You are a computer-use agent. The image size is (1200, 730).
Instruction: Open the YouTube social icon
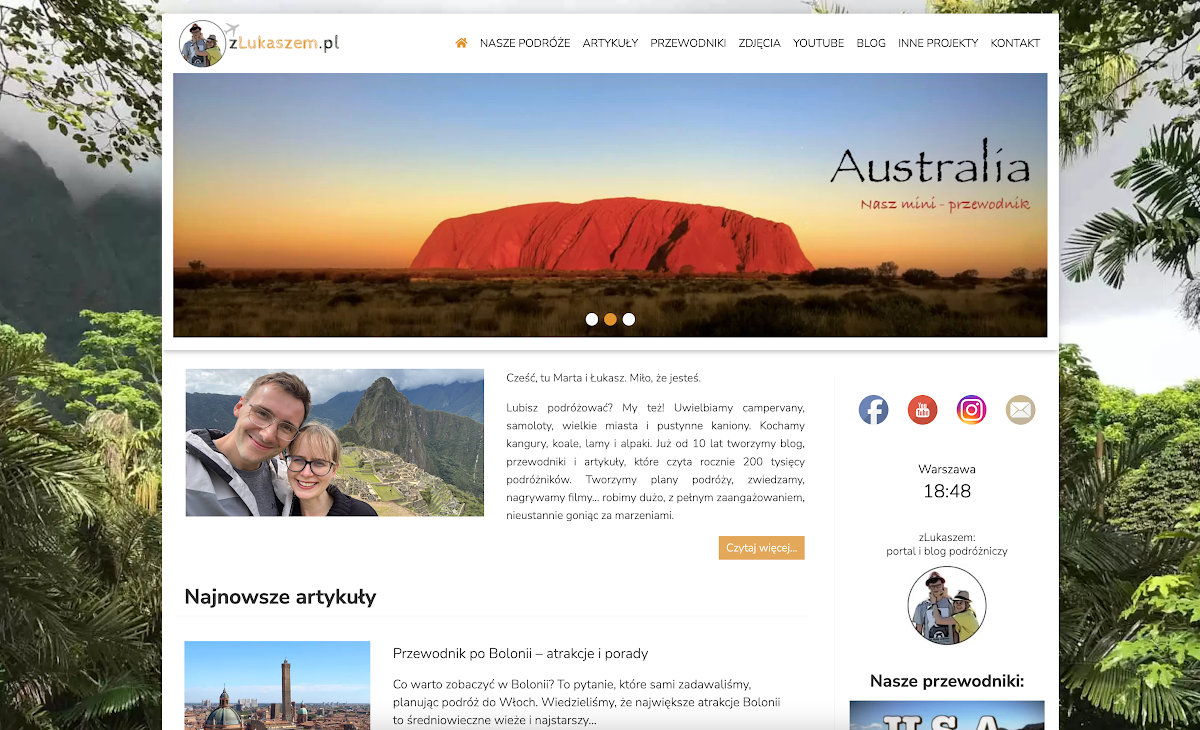click(922, 410)
